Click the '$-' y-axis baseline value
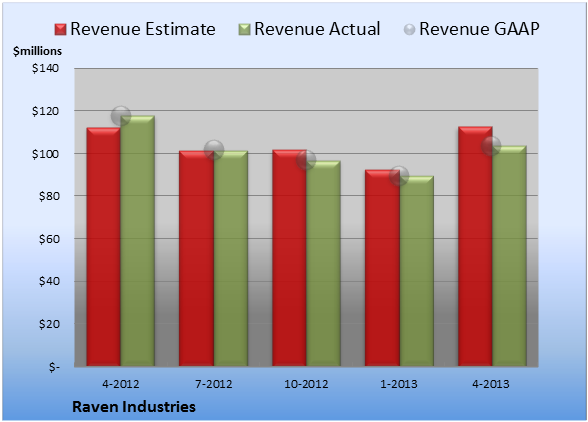Viewport: 588px width, 422px height. [x=54, y=367]
